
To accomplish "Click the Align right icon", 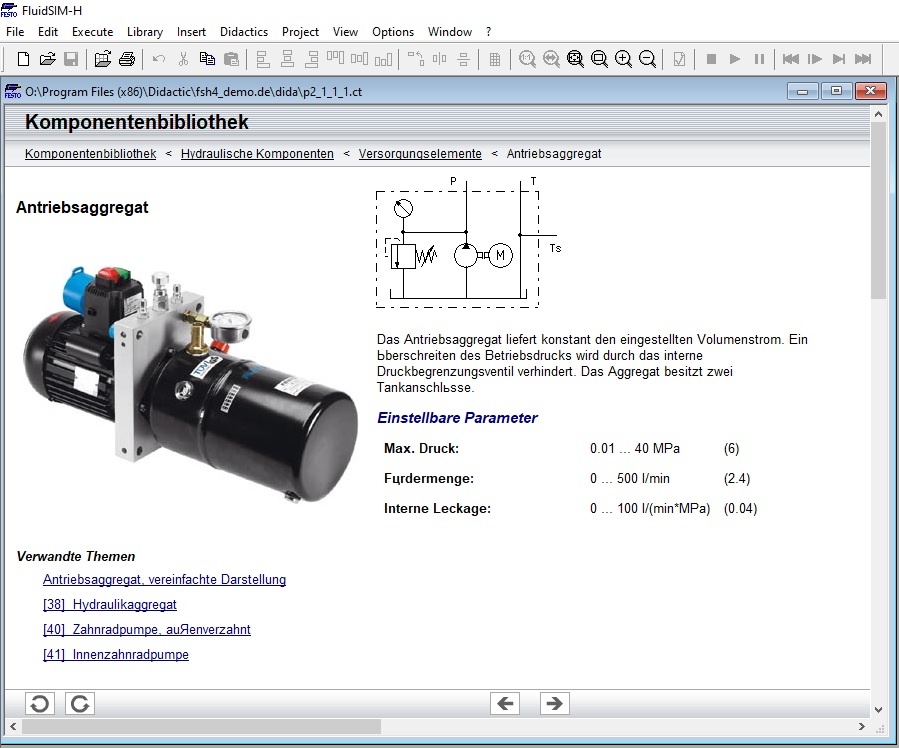I will tap(311, 59).
